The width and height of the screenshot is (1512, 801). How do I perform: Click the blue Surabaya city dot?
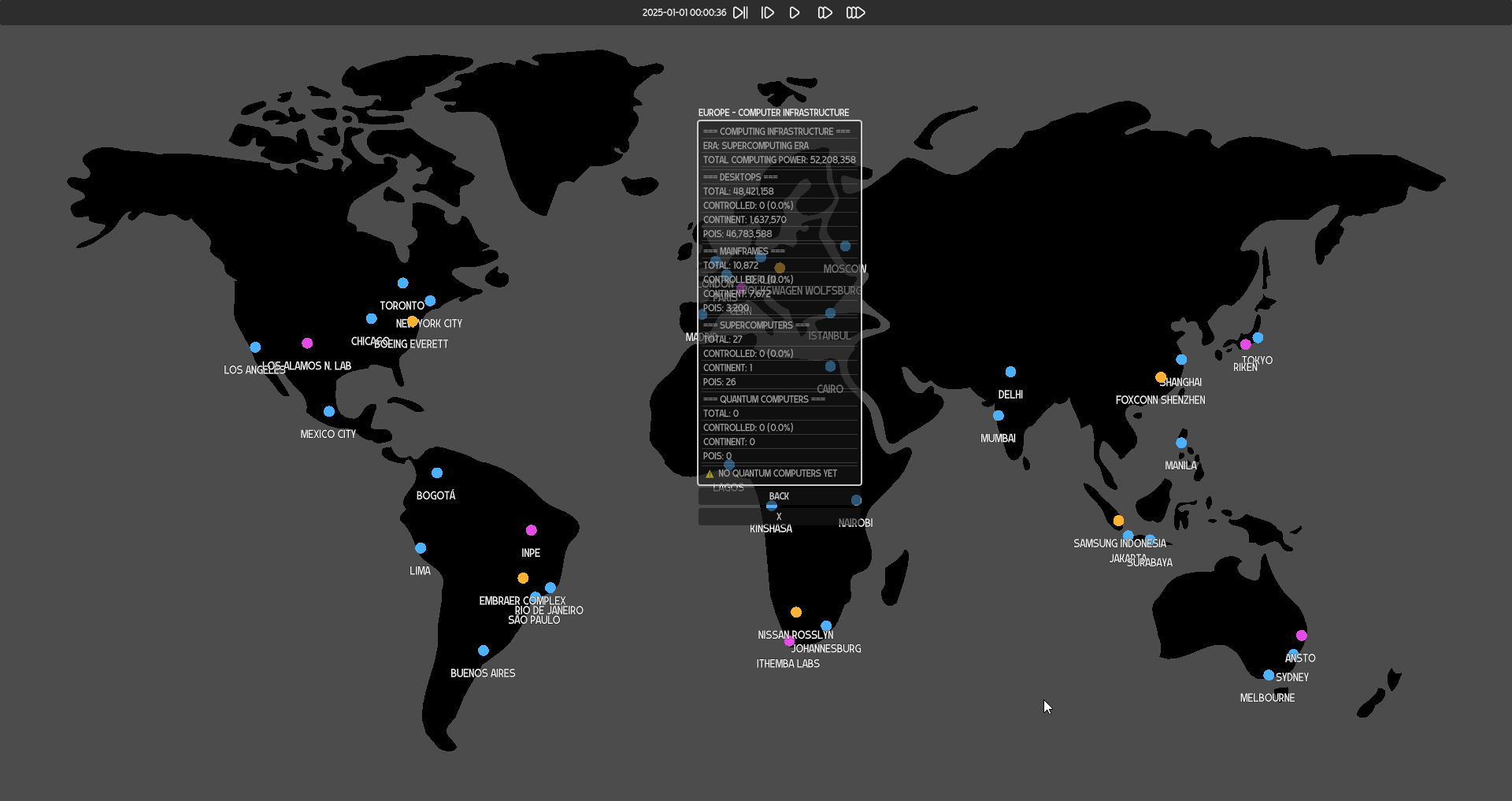(1151, 540)
